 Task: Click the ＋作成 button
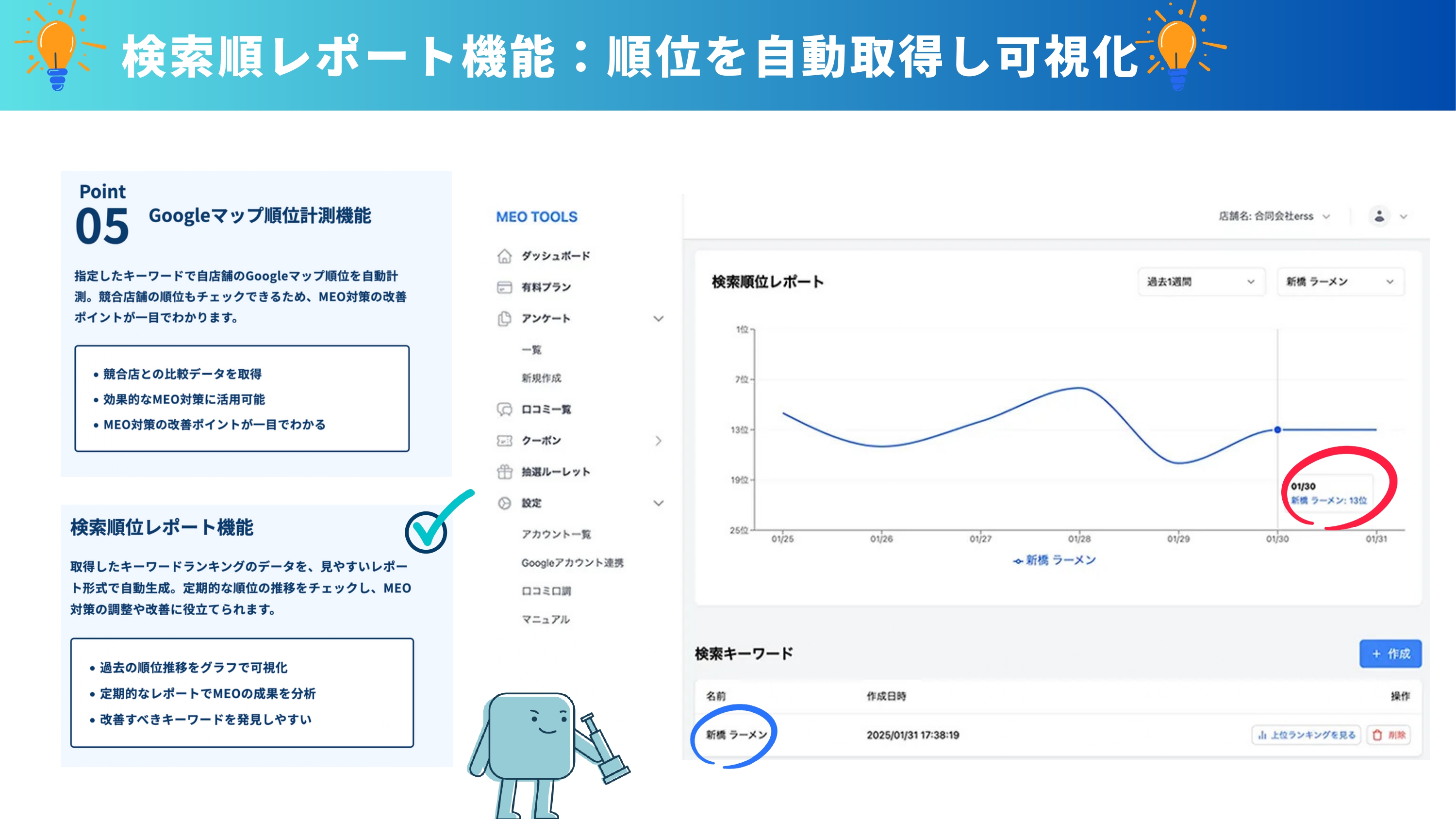(x=1390, y=654)
